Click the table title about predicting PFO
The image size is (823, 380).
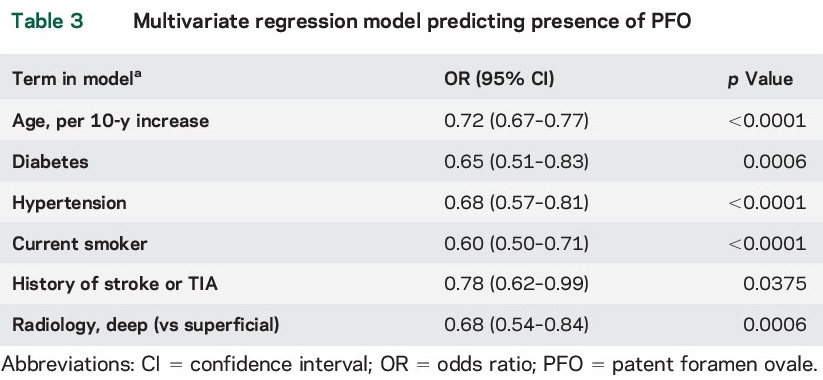[x=412, y=22]
